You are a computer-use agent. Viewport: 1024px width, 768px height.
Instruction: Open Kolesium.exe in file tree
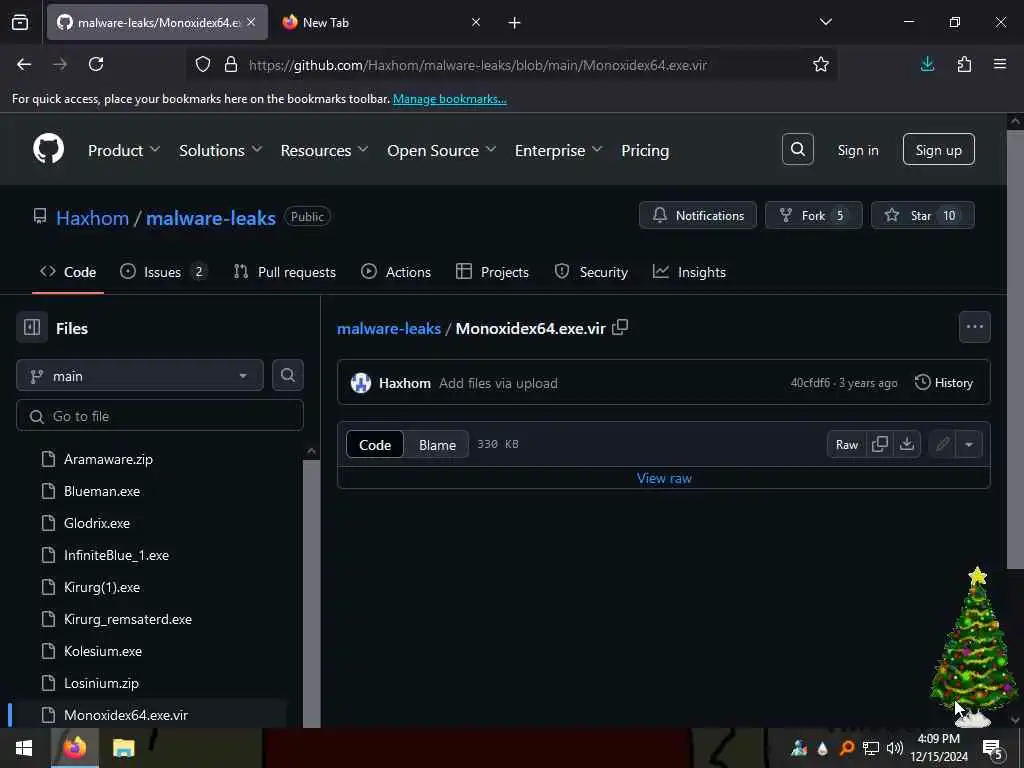tap(103, 651)
